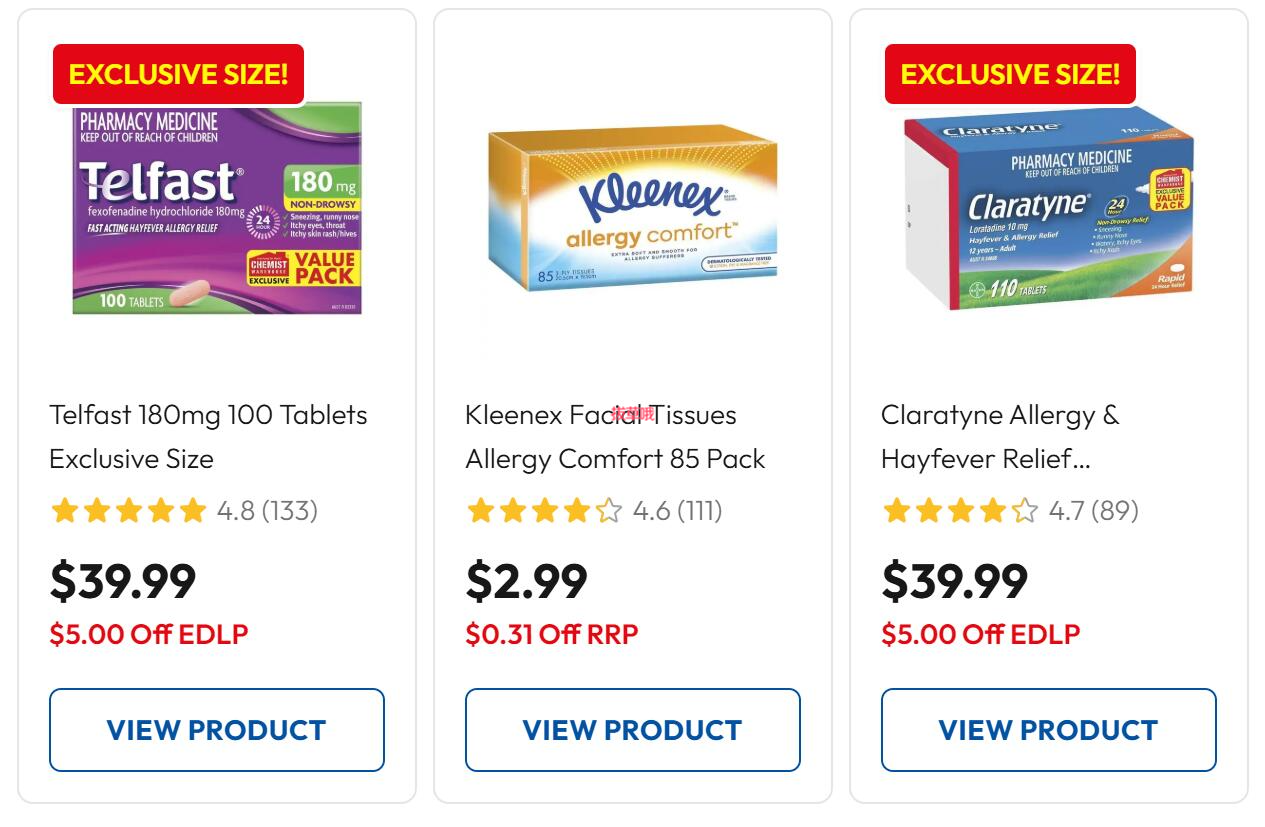
Task: Click the Kleenex star rating icons
Action: pos(545,511)
